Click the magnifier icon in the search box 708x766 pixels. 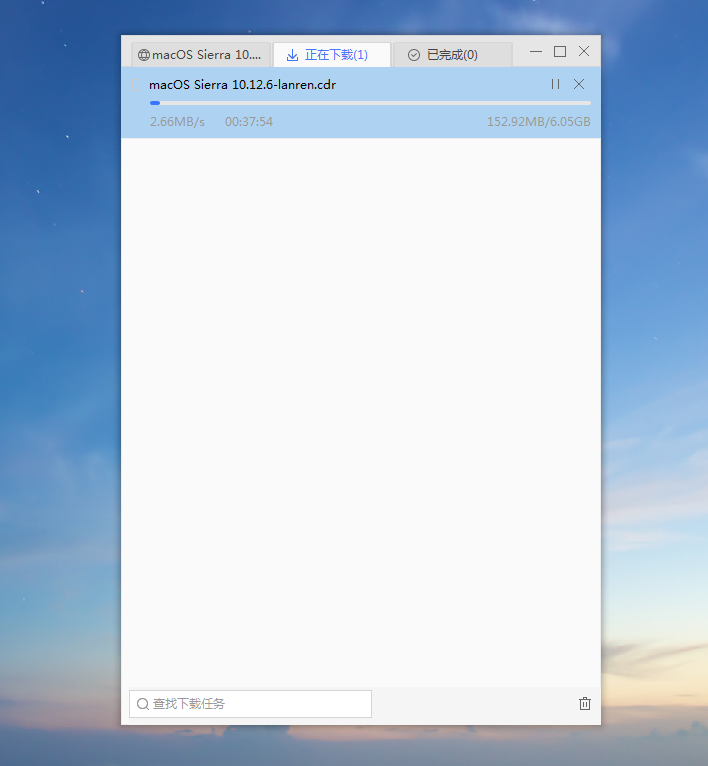click(x=143, y=704)
